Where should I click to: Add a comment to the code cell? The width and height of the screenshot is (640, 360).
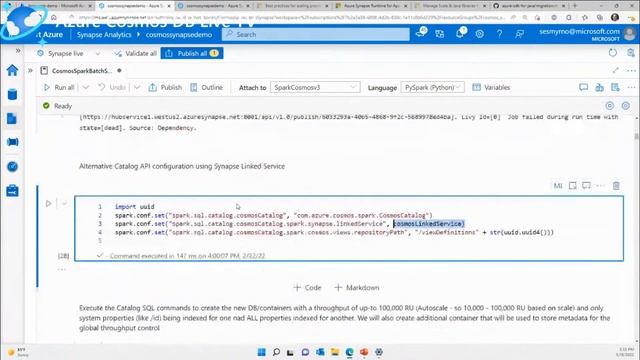tap(587, 186)
